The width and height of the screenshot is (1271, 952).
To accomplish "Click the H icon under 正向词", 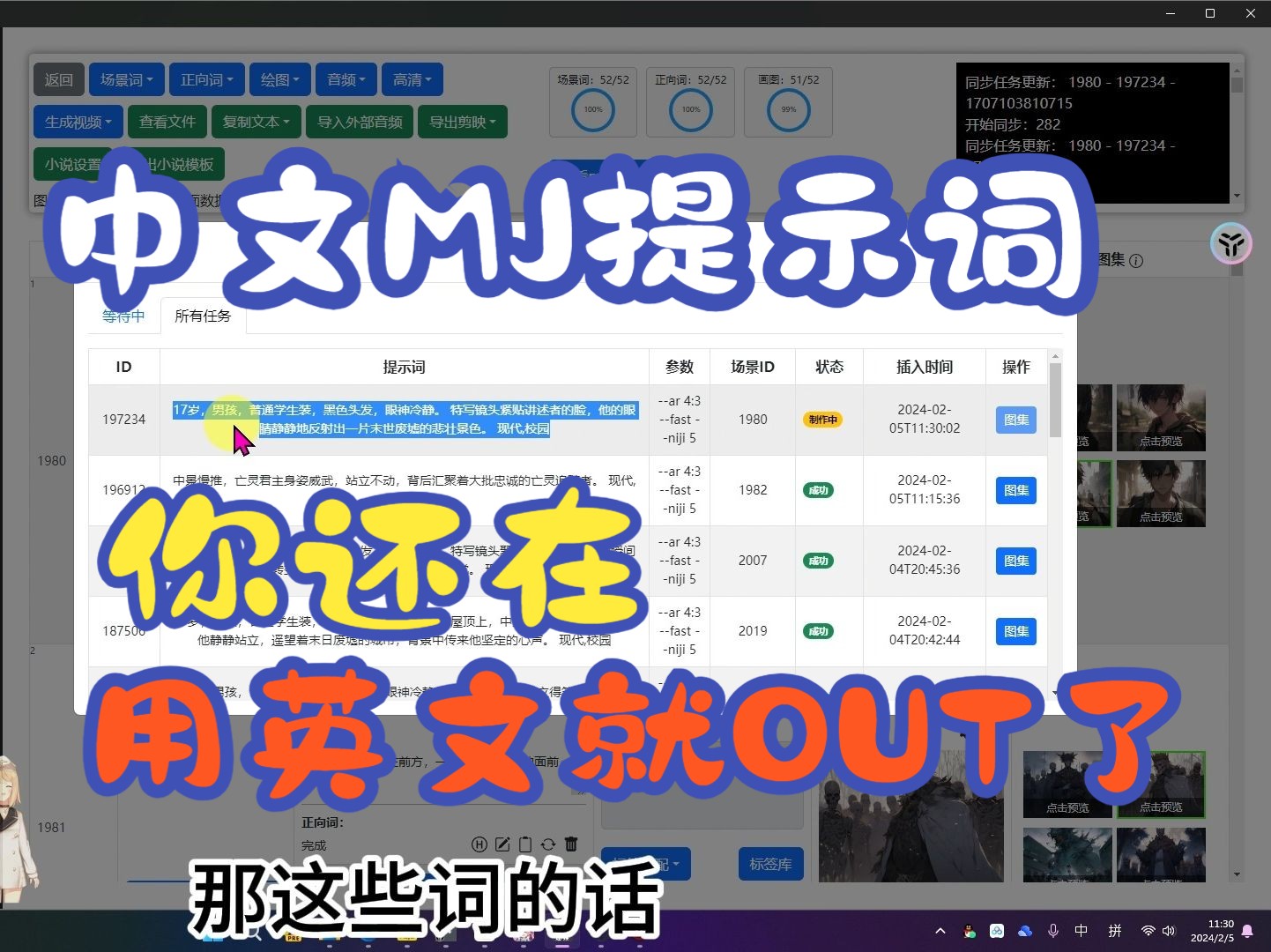I will (x=479, y=844).
